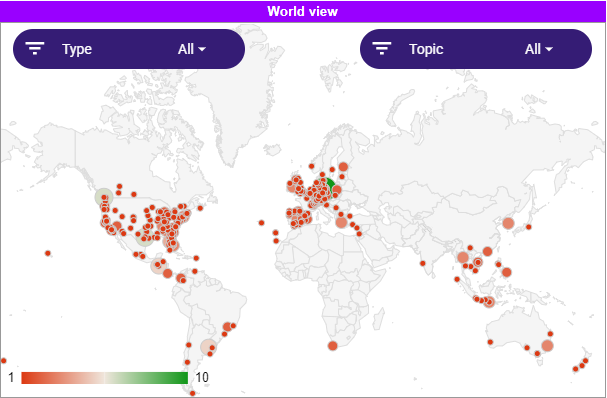Viewport: 607px width, 398px height.
Task: Click the large pale green bubble near Vancouver
Action: (x=104, y=197)
